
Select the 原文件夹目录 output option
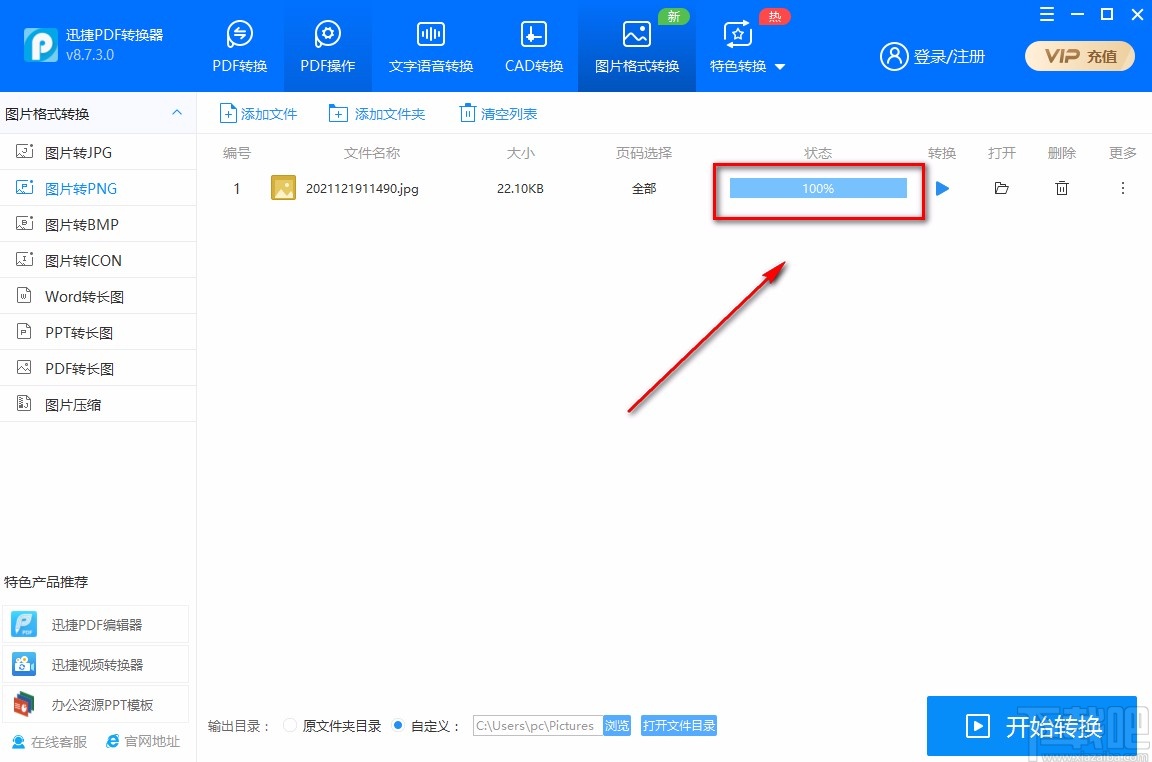pyautogui.click(x=290, y=726)
